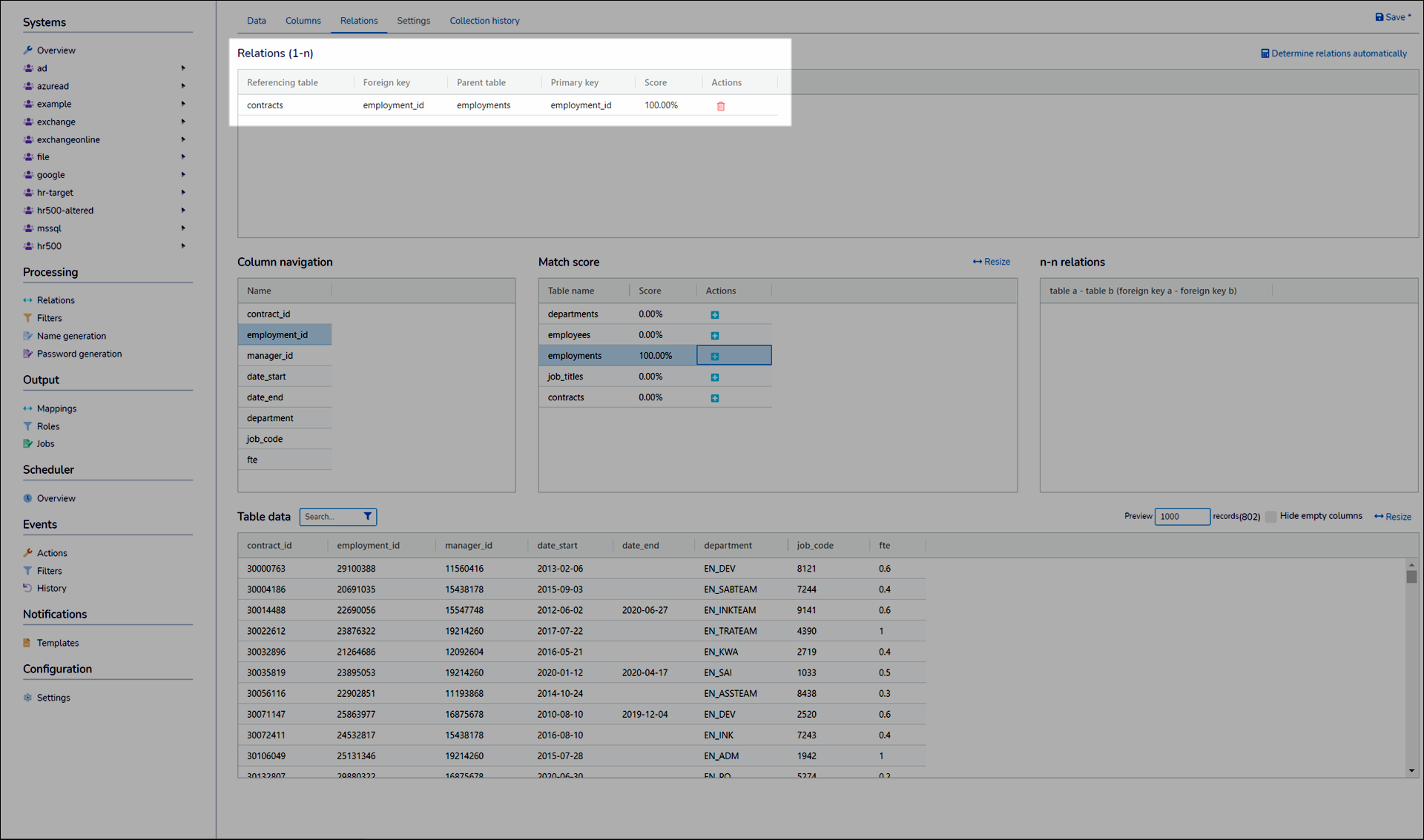Click the filter icon in the table data search
This screenshot has width=1424, height=840.
[x=367, y=517]
